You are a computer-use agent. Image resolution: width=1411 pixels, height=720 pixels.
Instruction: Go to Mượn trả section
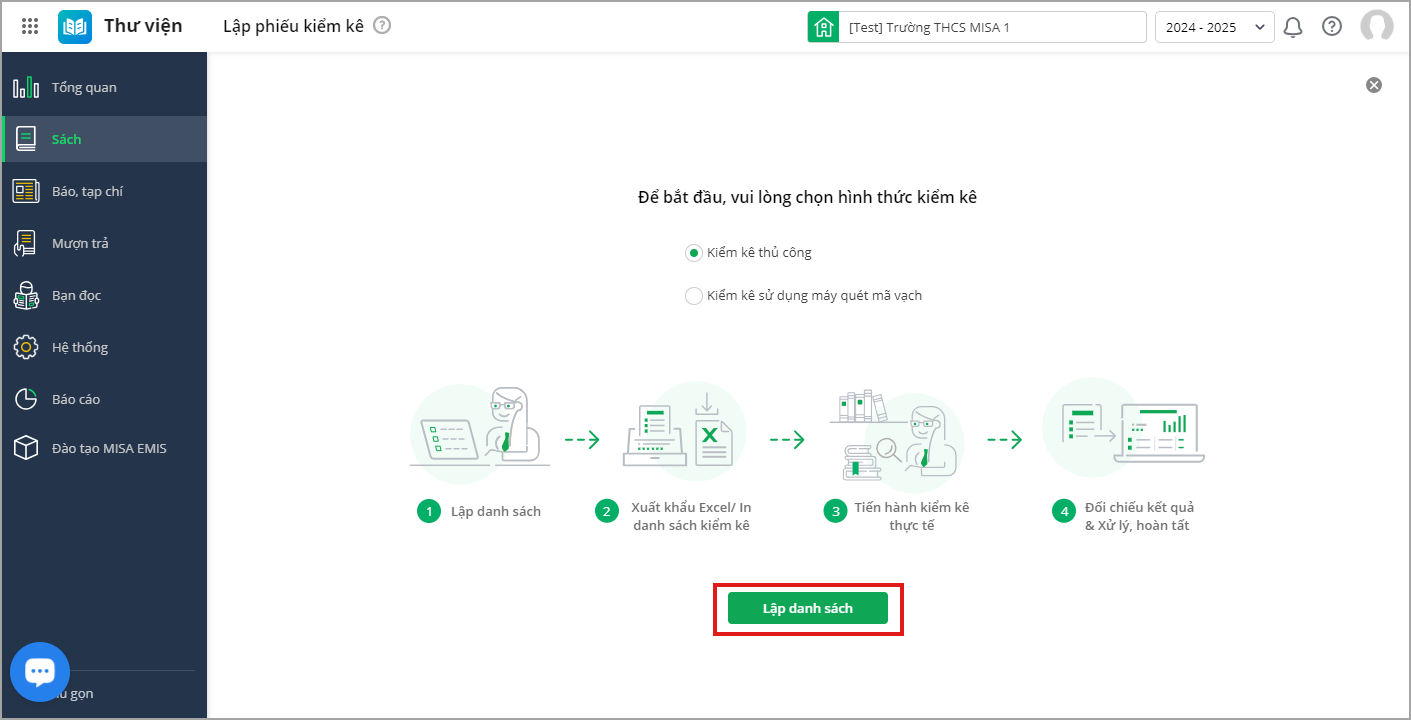point(80,244)
